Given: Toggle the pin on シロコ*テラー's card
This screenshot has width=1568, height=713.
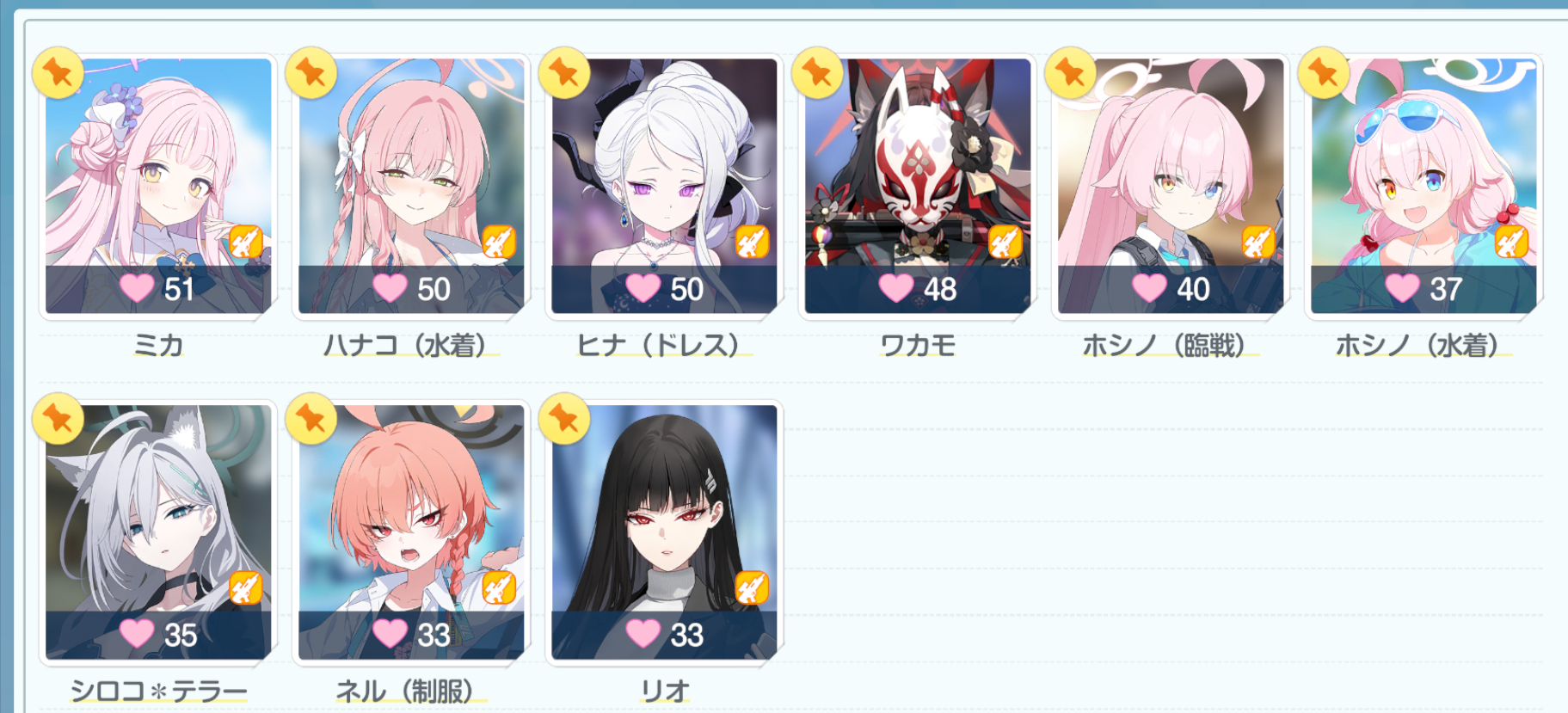Looking at the screenshot, I should 58,420.
